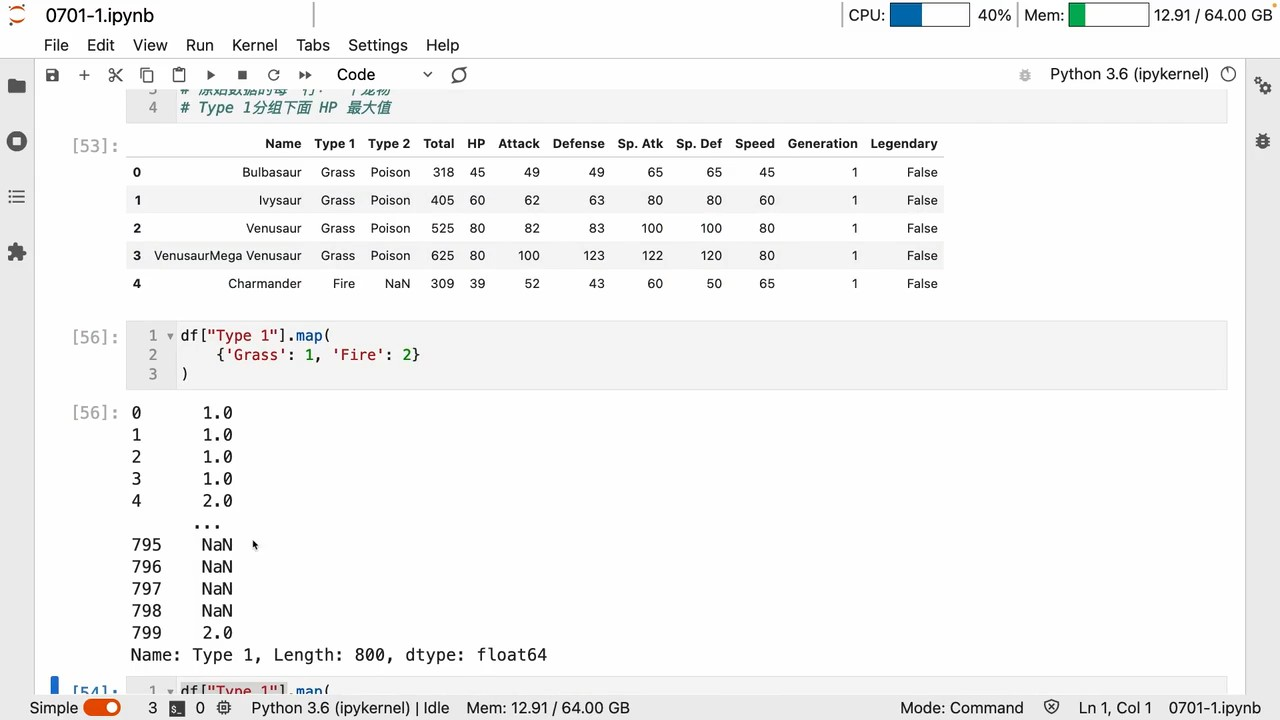Click Python 3.6 (ipykernel) | Idle status
The width and height of the screenshot is (1280, 720).
350,708
